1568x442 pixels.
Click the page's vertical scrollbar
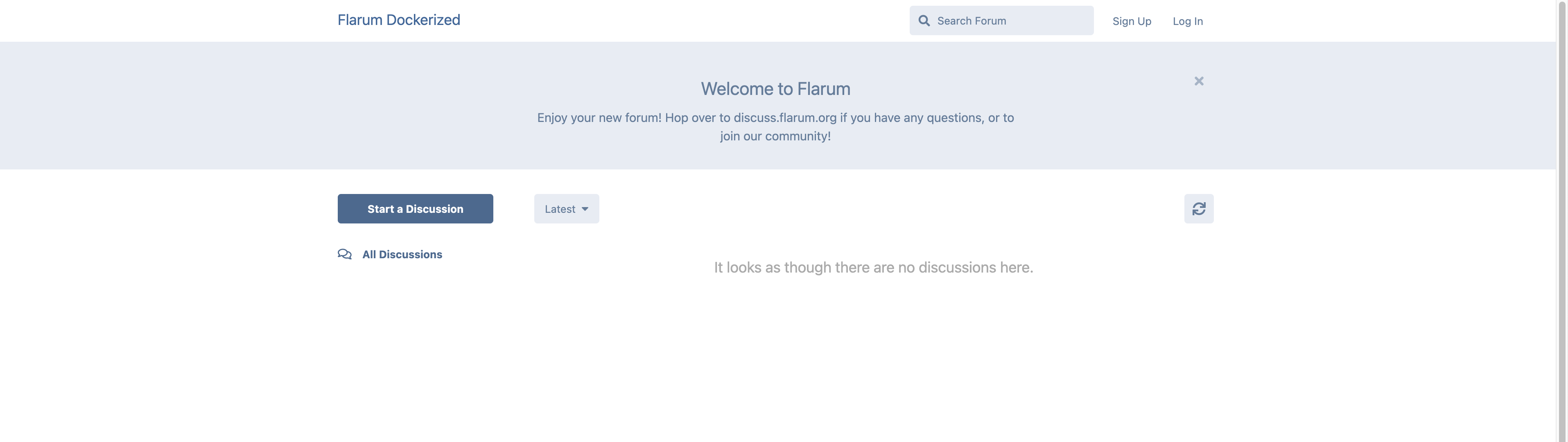point(1561,221)
